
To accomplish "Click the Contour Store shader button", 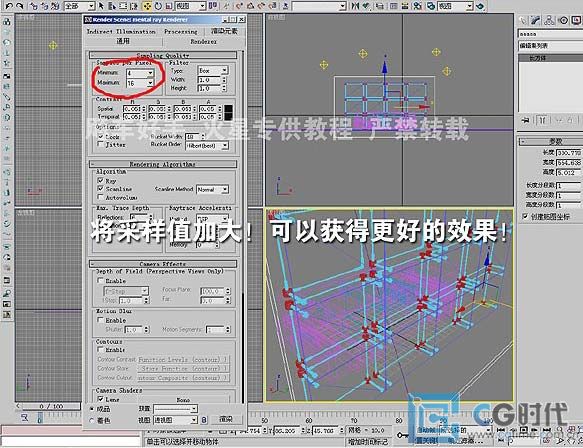I will (x=183, y=368).
